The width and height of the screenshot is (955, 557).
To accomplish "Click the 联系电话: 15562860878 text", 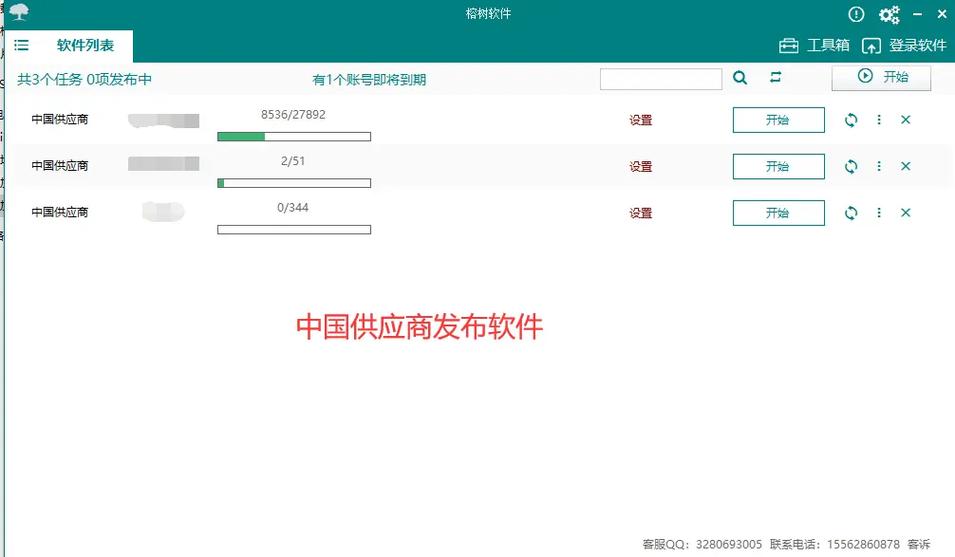I will click(x=834, y=544).
